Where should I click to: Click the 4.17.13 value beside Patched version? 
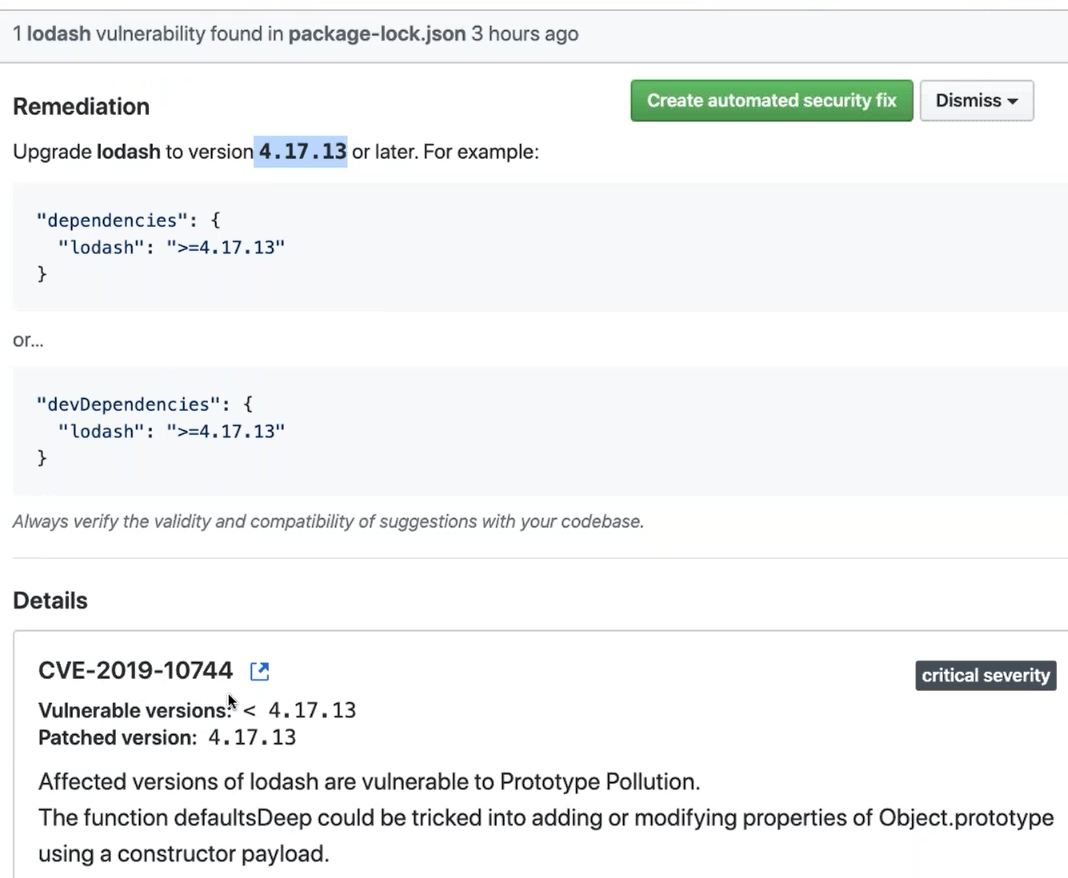coord(252,738)
